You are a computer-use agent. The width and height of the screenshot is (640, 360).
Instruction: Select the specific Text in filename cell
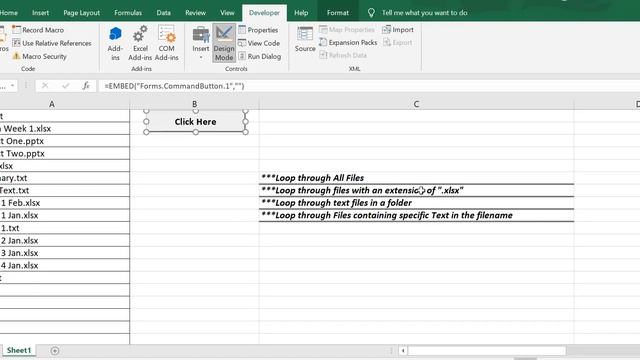tap(416, 216)
